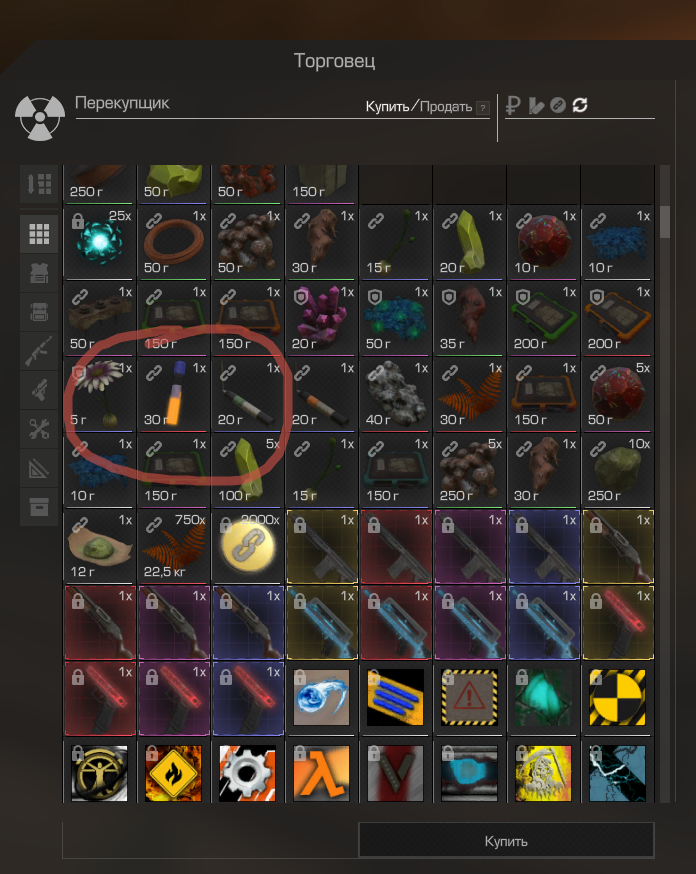The width and height of the screenshot is (696, 874).
Task: Click the refresh arrows icon
Action: point(580,105)
